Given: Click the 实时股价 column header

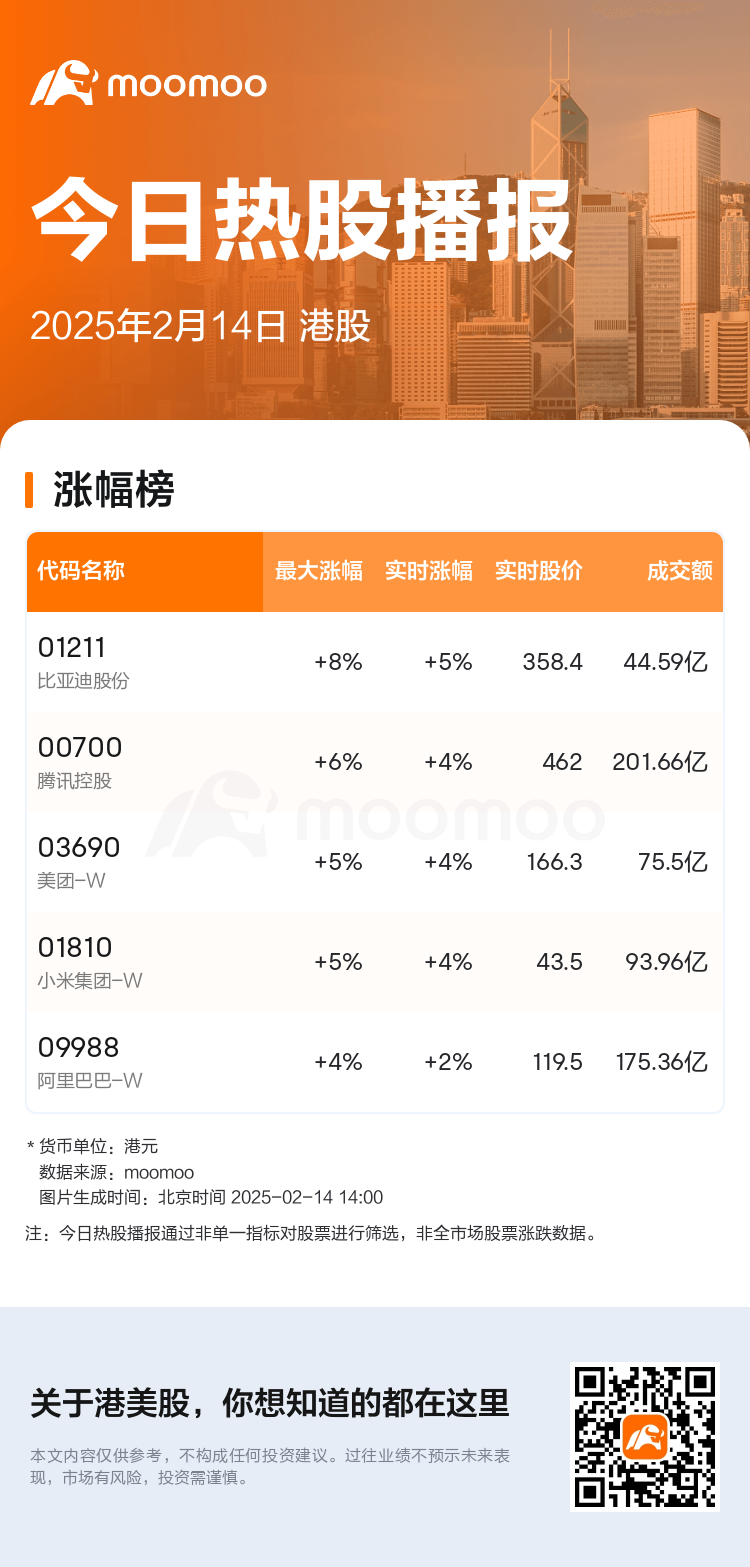Looking at the screenshot, I should (x=539, y=571).
